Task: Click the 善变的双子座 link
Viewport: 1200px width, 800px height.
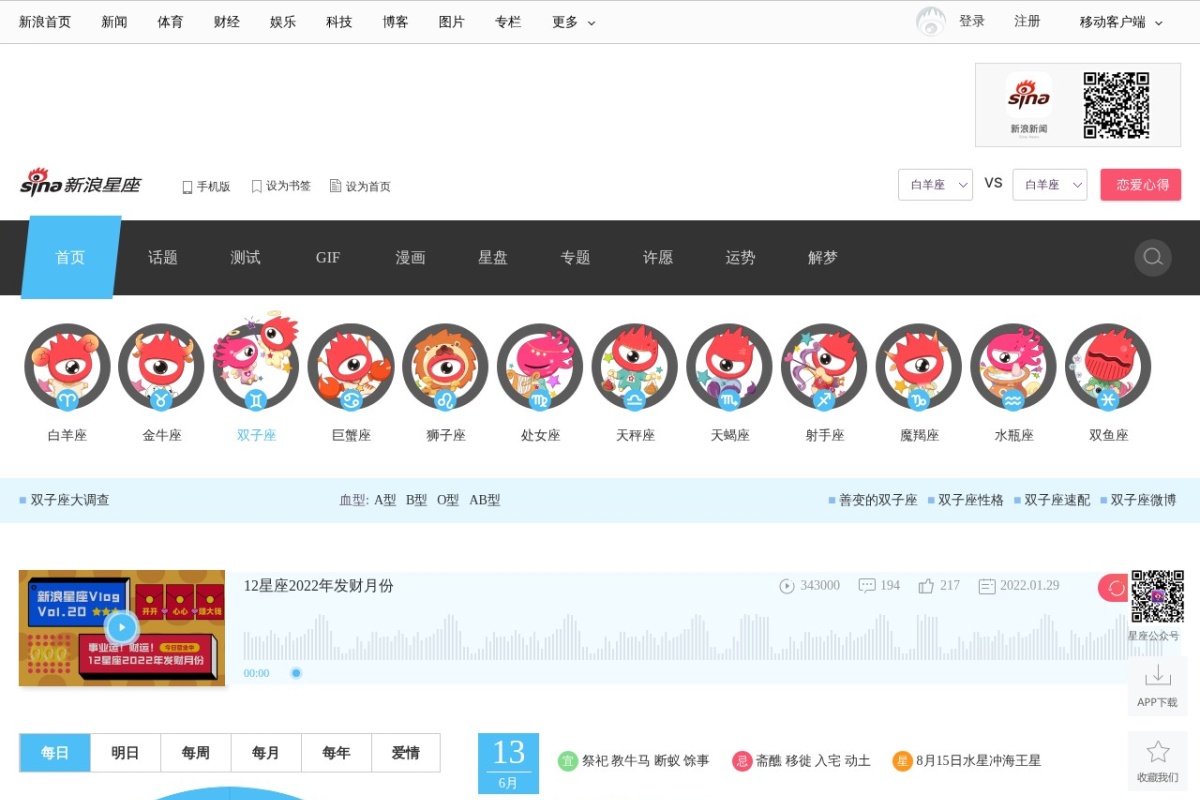Action: coord(878,500)
